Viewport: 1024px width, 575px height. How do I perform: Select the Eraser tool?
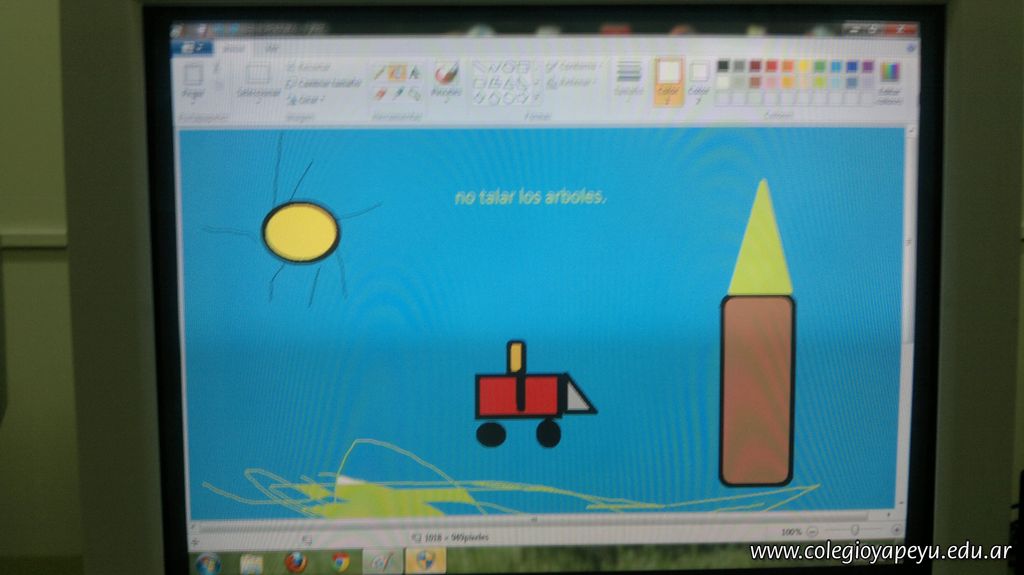click(x=380, y=93)
